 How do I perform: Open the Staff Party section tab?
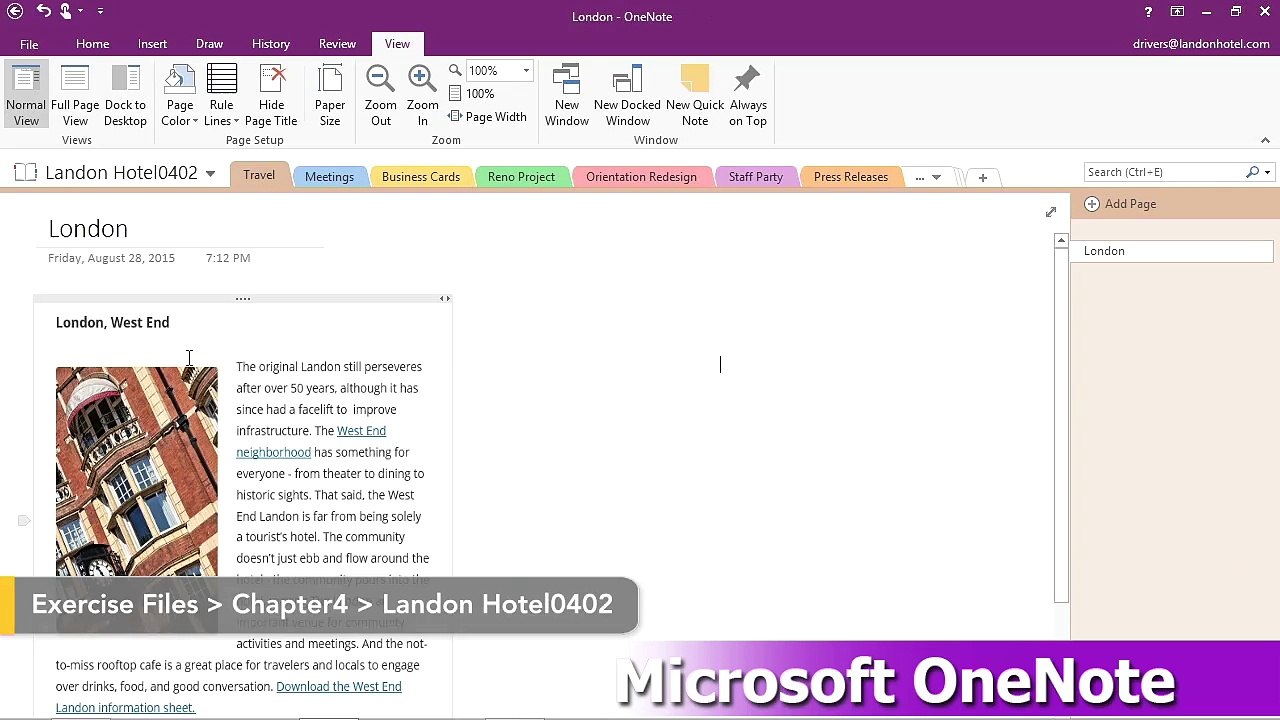click(x=755, y=177)
